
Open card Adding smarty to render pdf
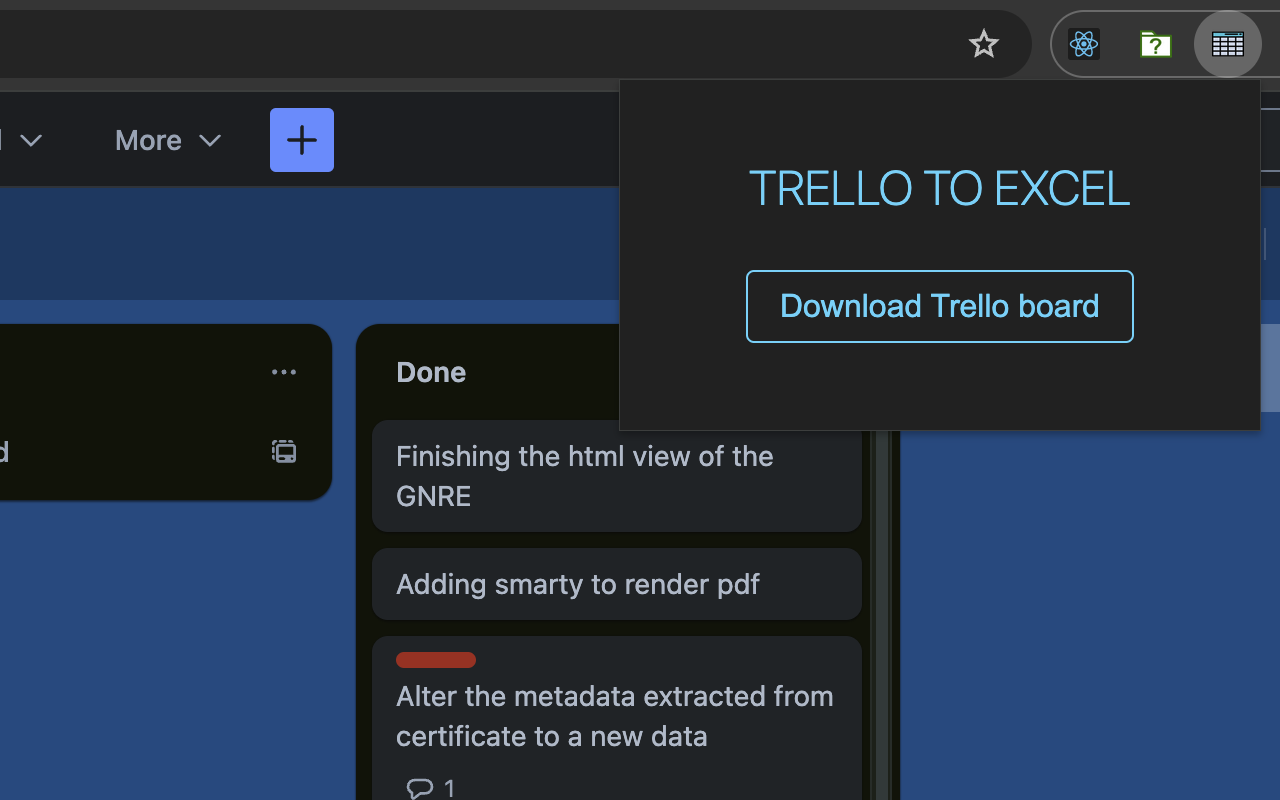617,584
